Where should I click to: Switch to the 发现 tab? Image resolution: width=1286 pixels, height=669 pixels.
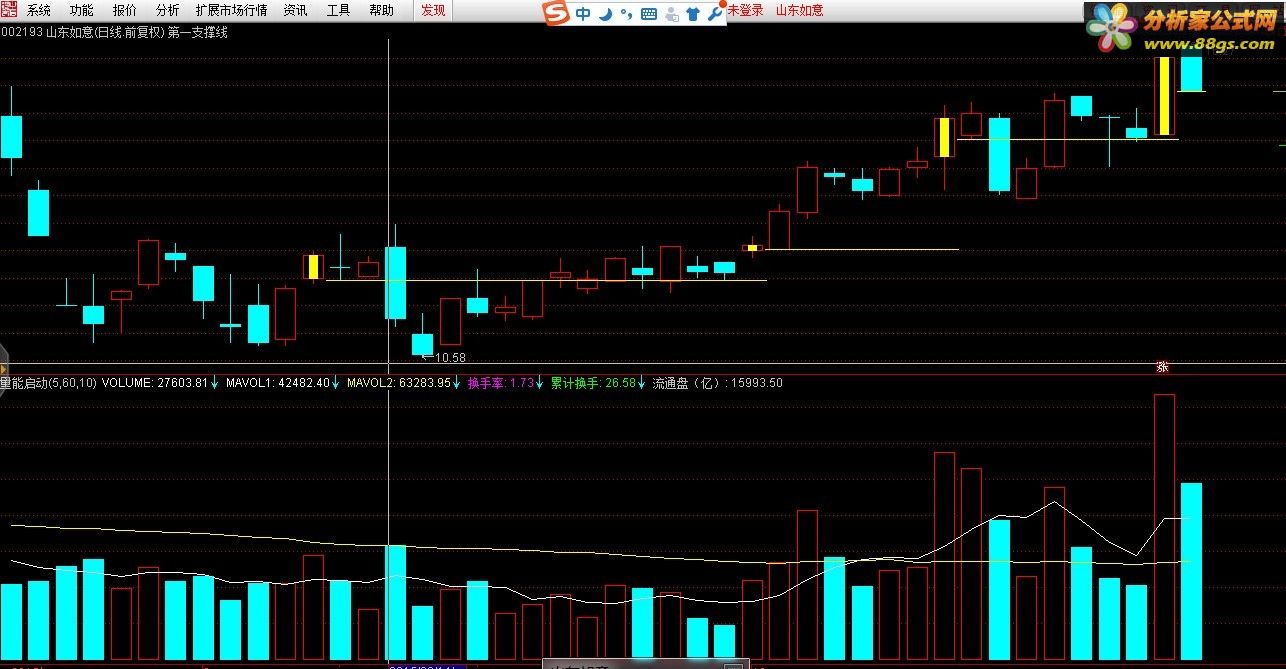click(x=433, y=11)
